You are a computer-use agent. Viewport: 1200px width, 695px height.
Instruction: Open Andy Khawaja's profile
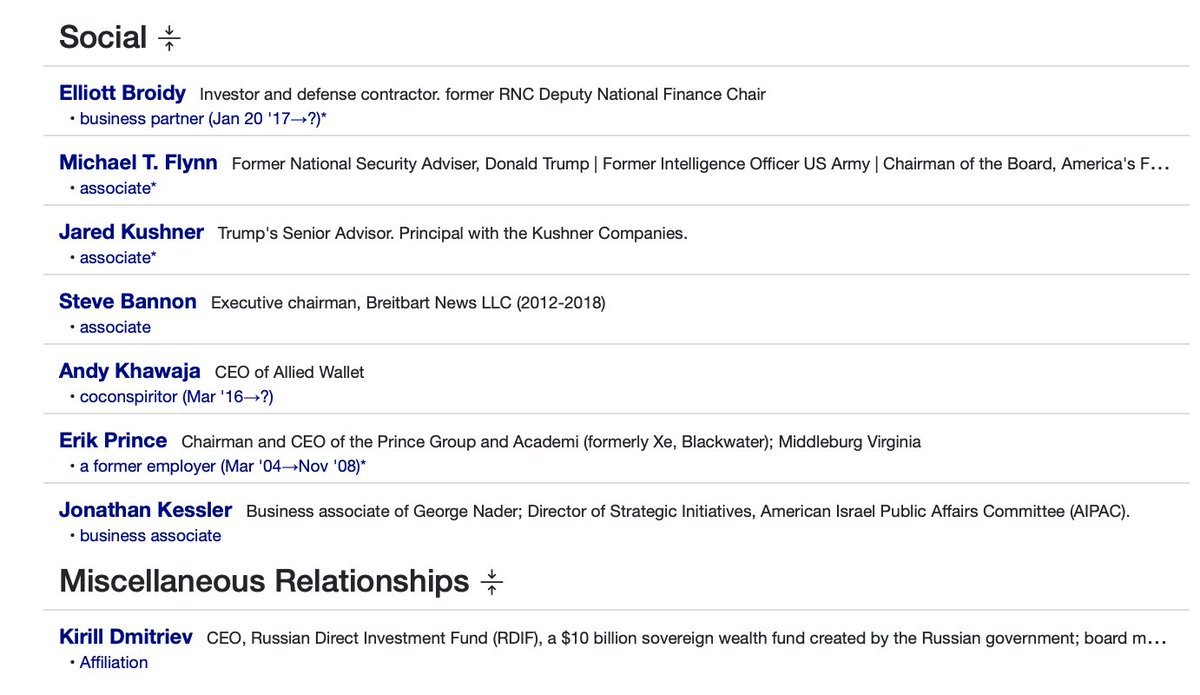[129, 371]
